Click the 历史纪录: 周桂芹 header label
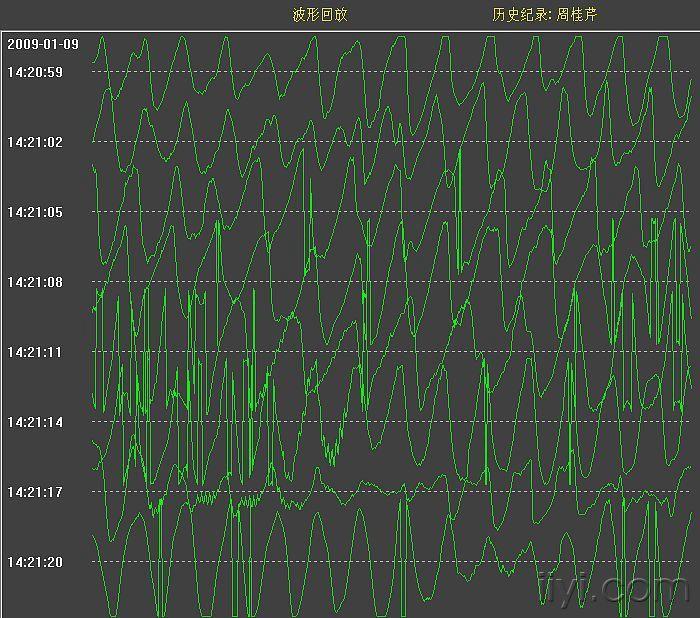 pos(544,15)
